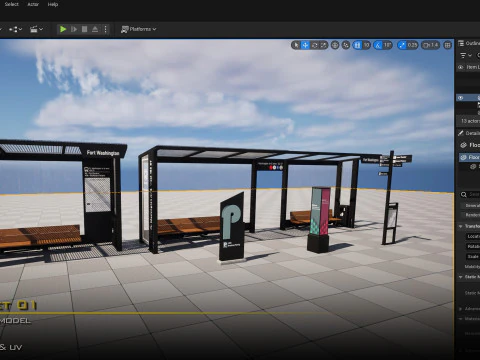Open the Select menu
This screenshot has width=480, height=360.
coord(12,4)
